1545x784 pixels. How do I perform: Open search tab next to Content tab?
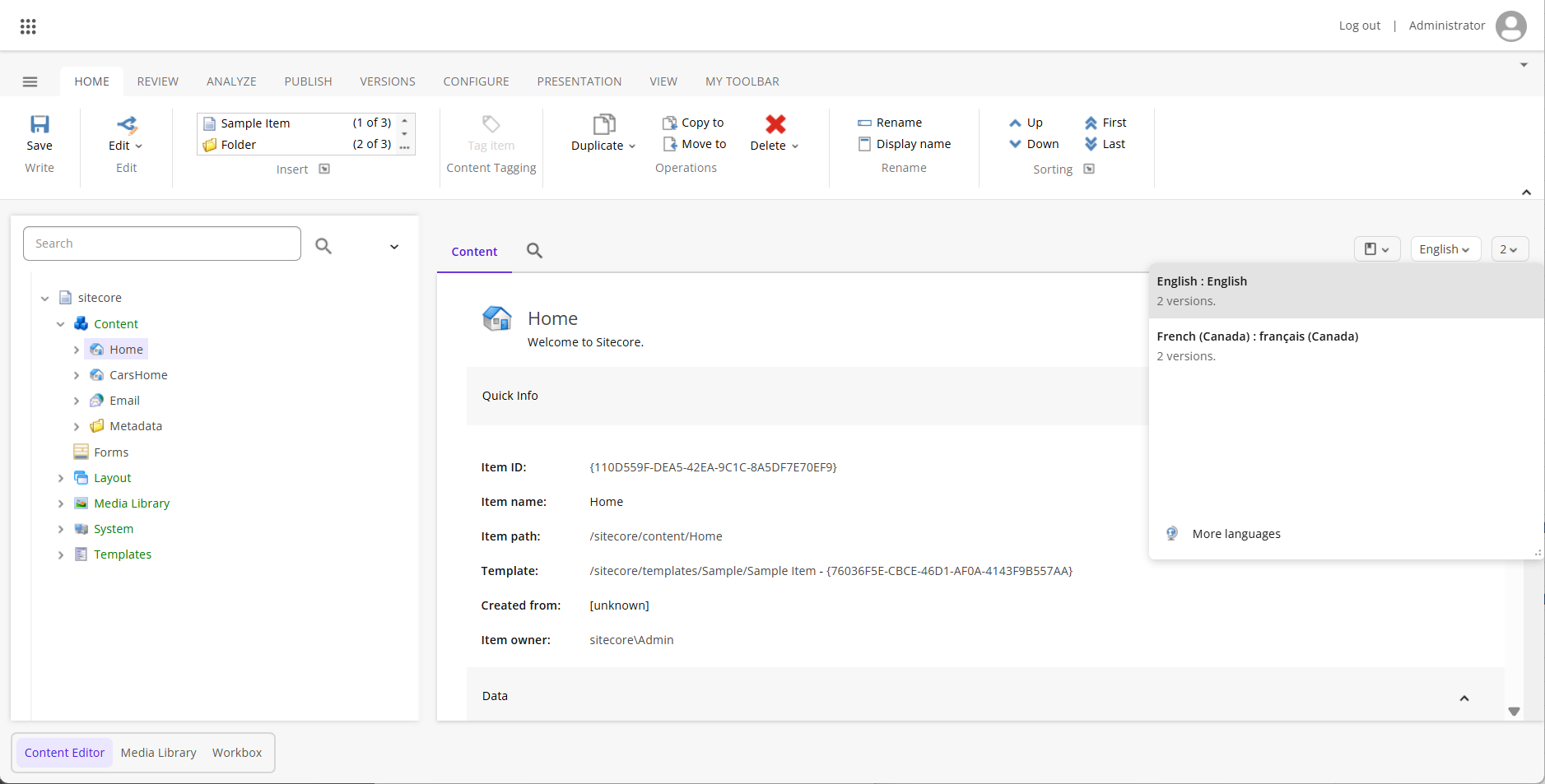(x=534, y=251)
